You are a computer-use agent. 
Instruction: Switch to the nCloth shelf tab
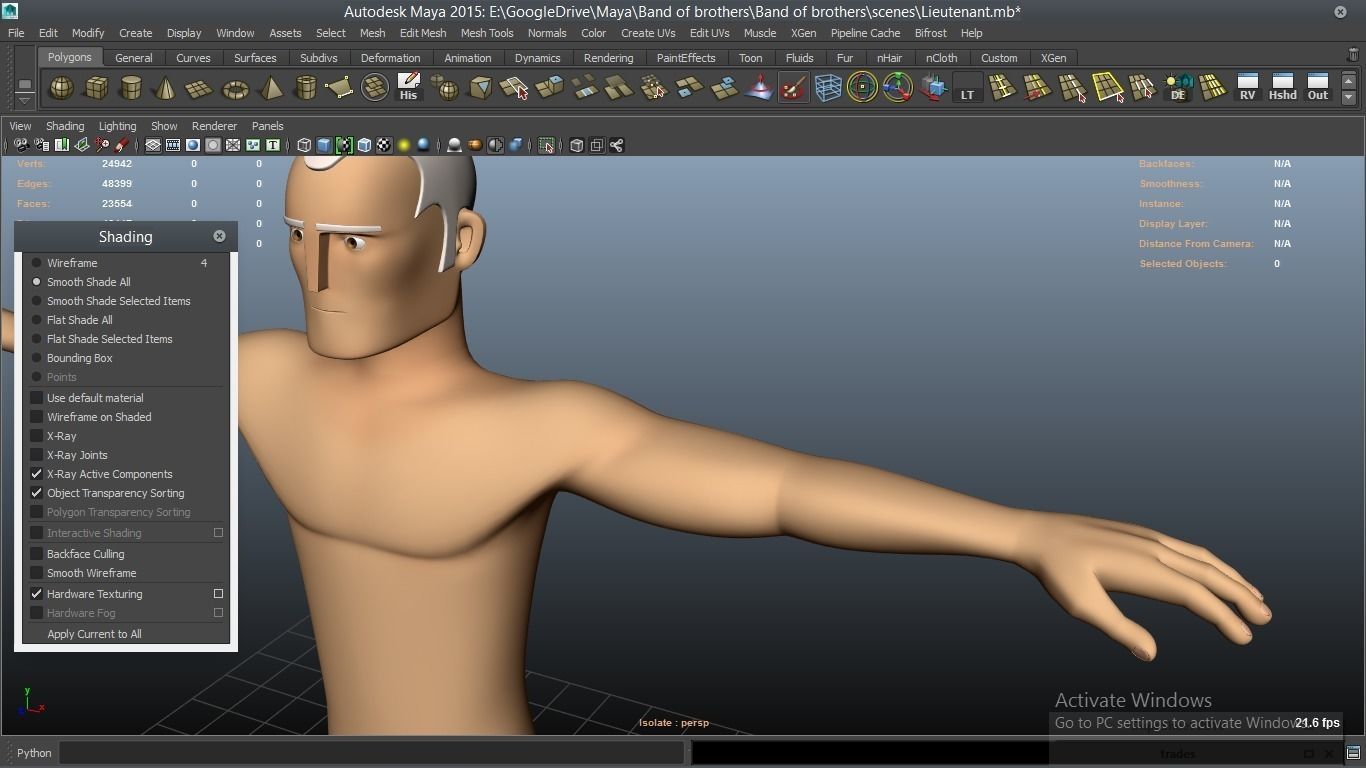click(x=941, y=58)
